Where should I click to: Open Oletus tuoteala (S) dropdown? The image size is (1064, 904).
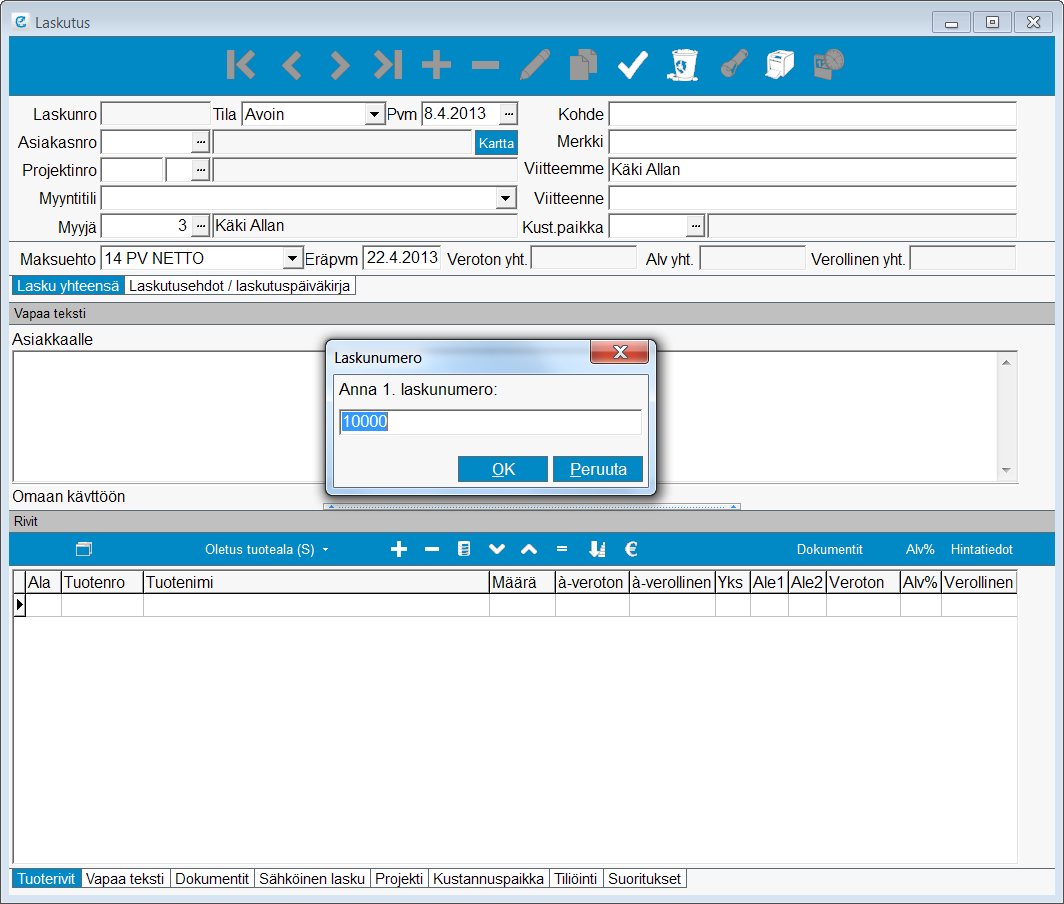pos(267,550)
